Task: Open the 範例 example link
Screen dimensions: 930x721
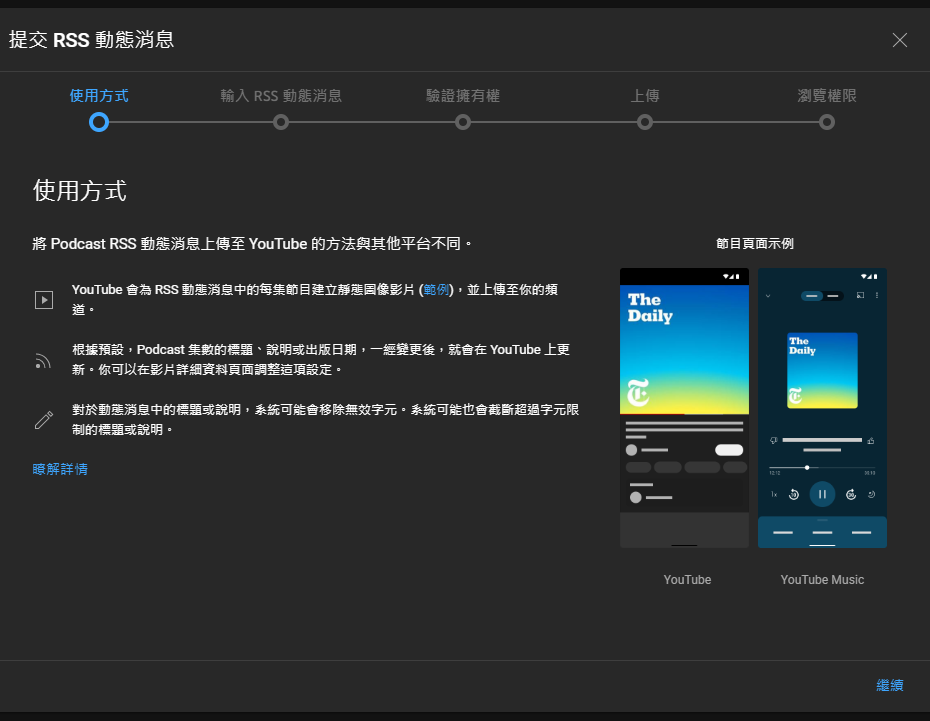Action: (x=436, y=289)
